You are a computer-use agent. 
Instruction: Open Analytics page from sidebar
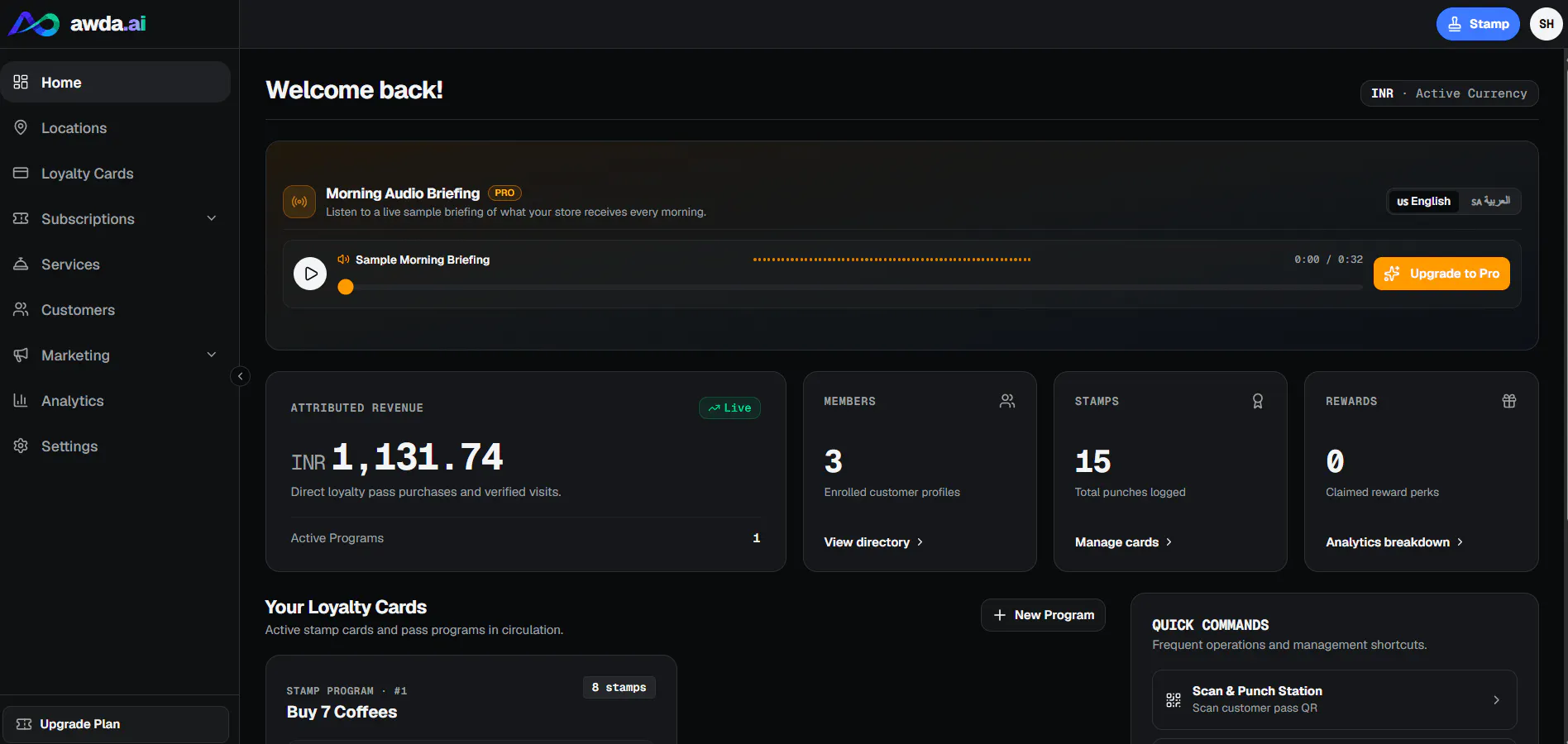[x=116, y=400]
